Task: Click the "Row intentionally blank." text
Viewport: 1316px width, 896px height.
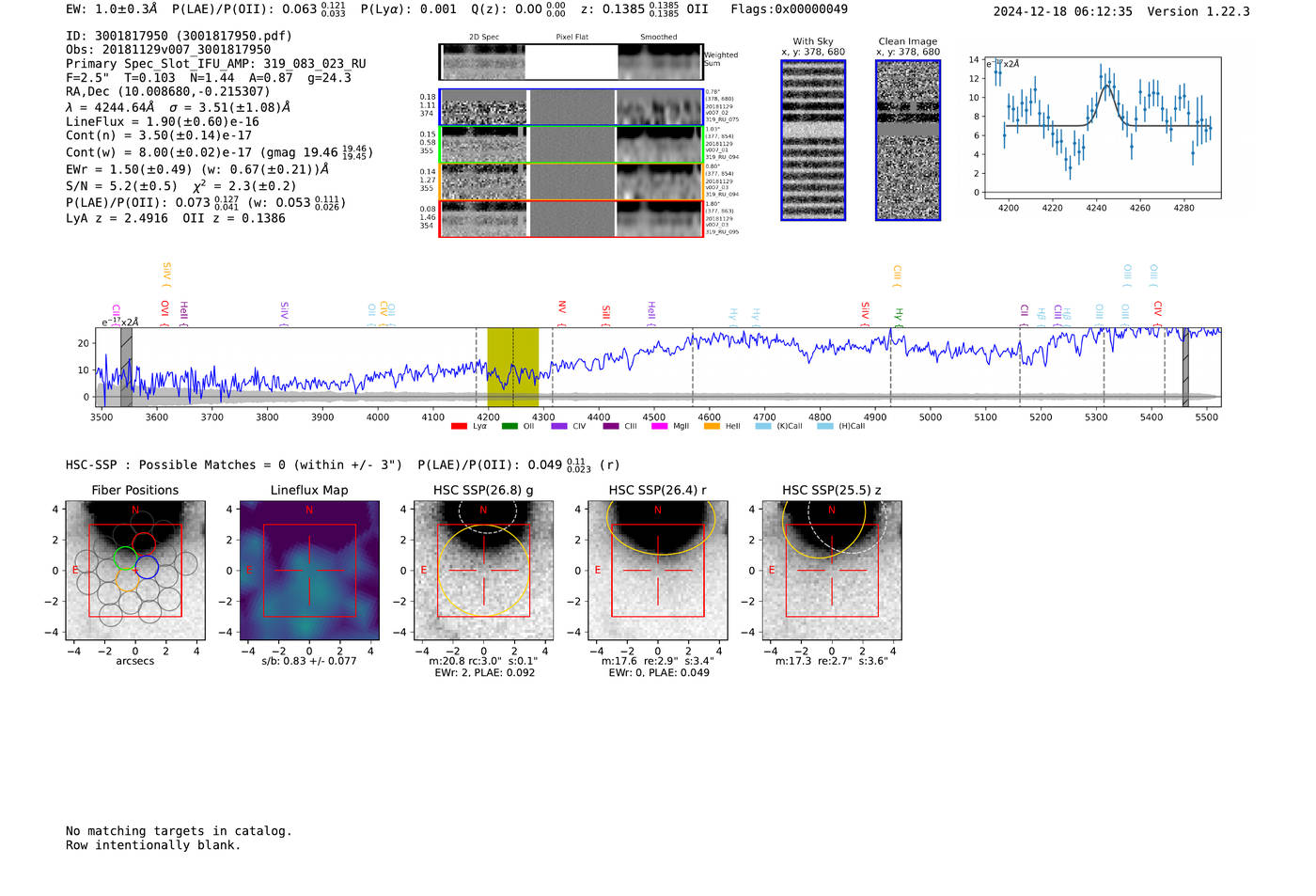Action: tap(153, 845)
